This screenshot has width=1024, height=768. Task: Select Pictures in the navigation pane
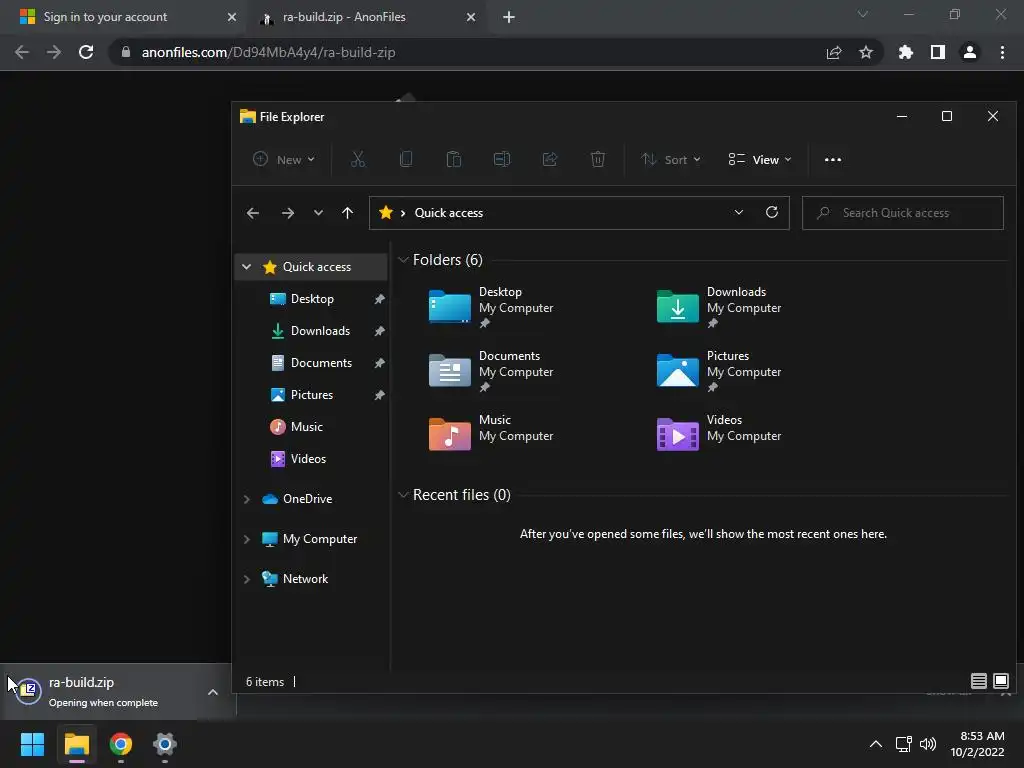coord(312,394)
